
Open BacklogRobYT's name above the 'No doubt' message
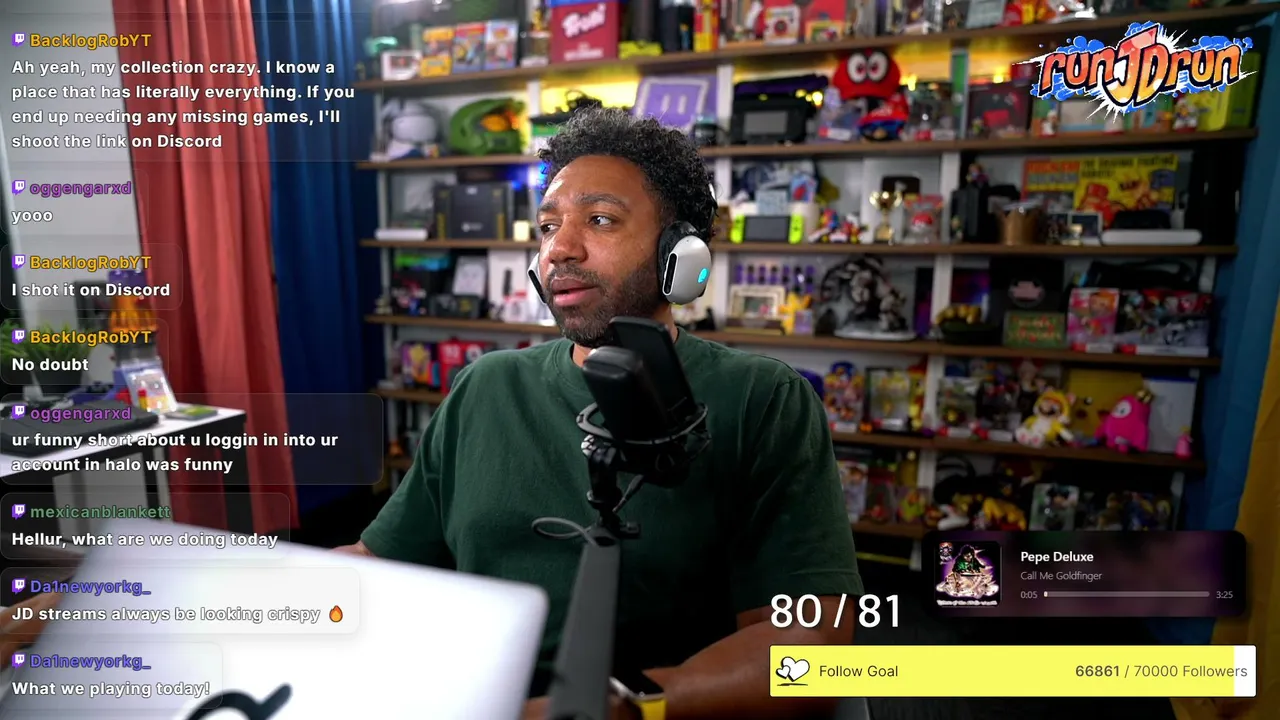pos(91,338)
